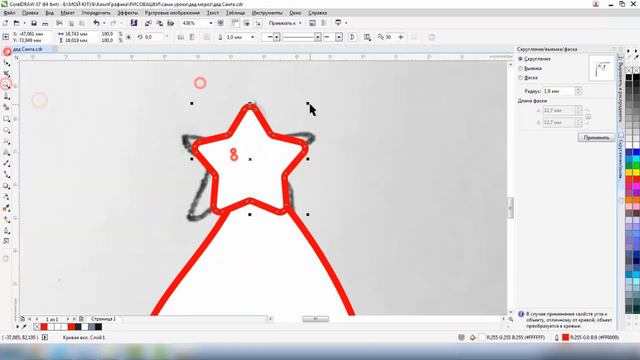Screen dimensions: 640x360
Task: Toggle Close curve button in property bar
Action: click(x=352, y=37)
